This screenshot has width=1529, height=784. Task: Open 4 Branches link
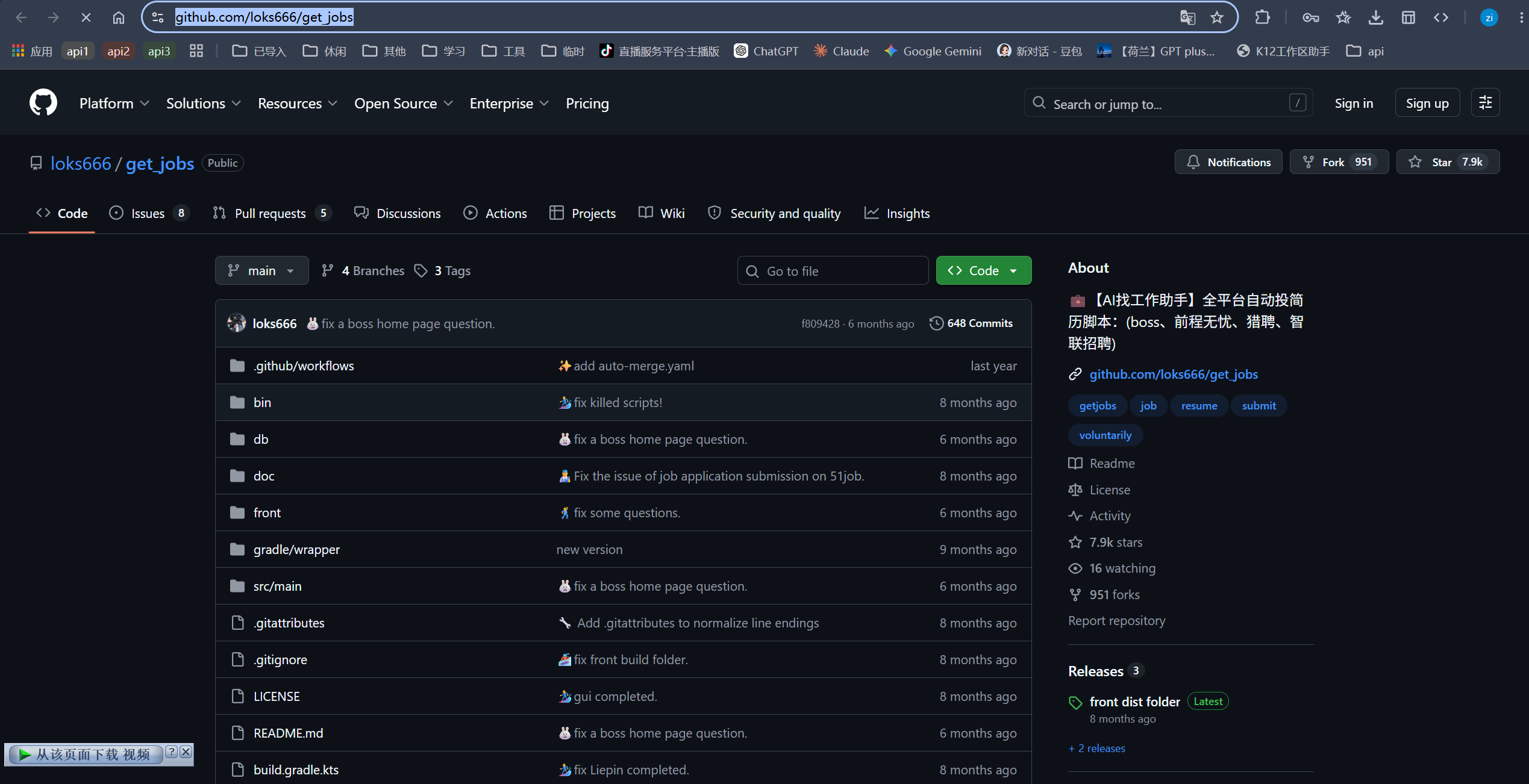point(363,271)
